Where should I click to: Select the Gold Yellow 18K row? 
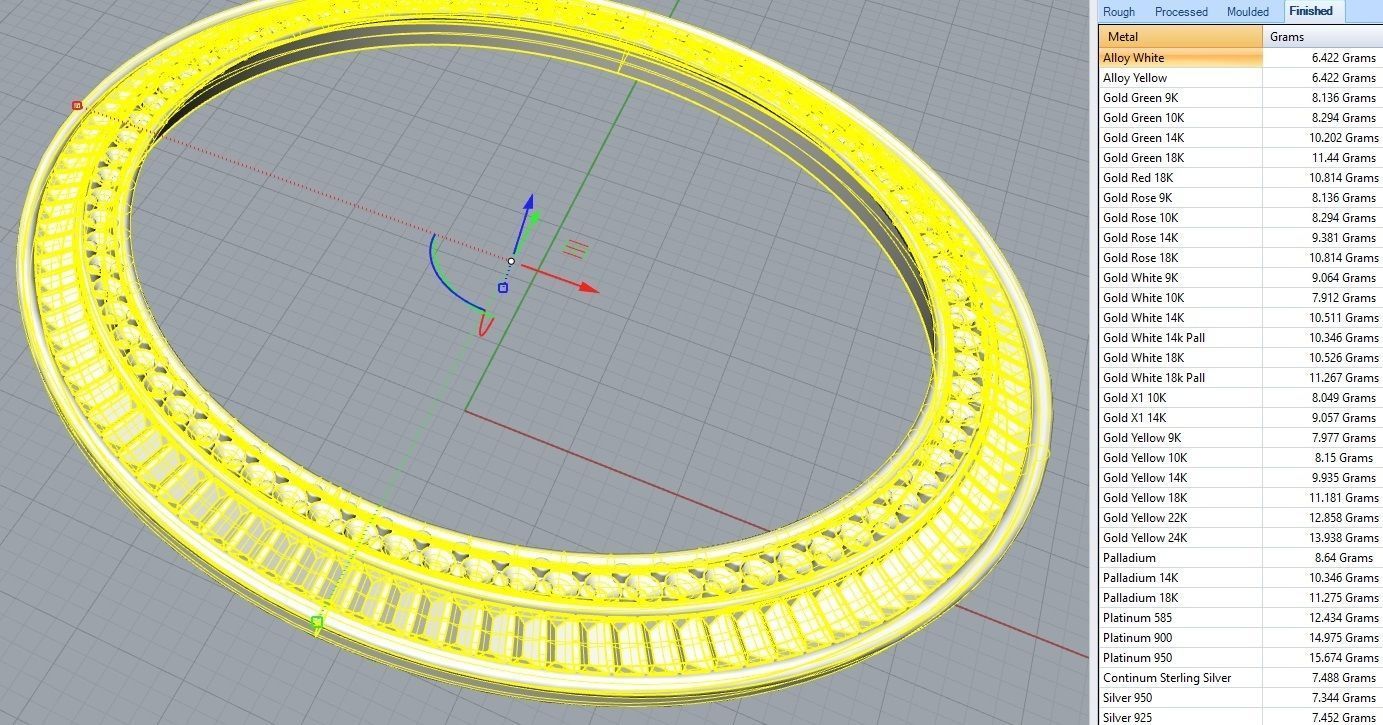[1240, 498]
